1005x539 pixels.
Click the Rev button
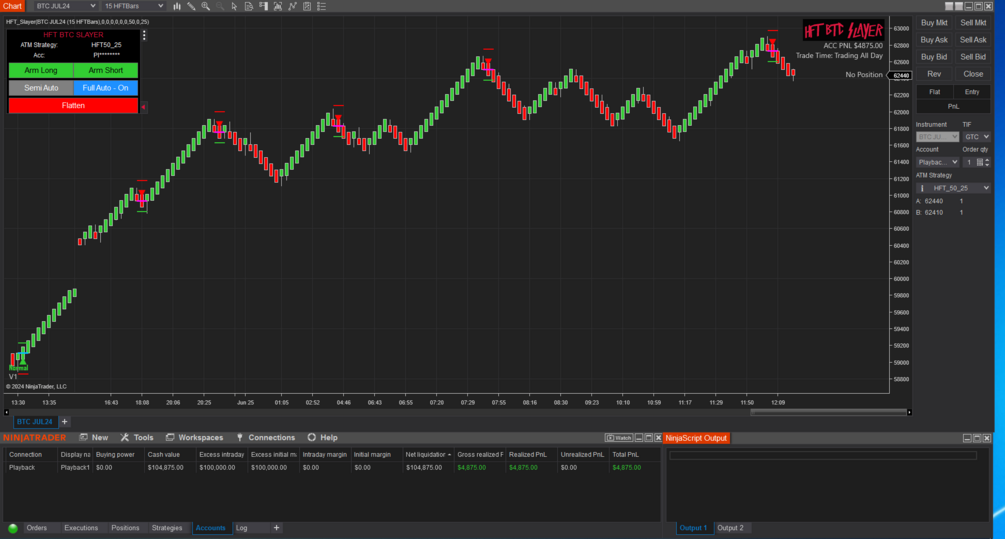point(934,74)
